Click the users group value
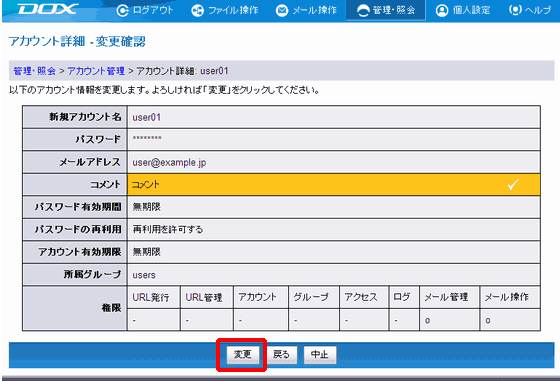The image size is (560, 381). [x=144, y=275]
